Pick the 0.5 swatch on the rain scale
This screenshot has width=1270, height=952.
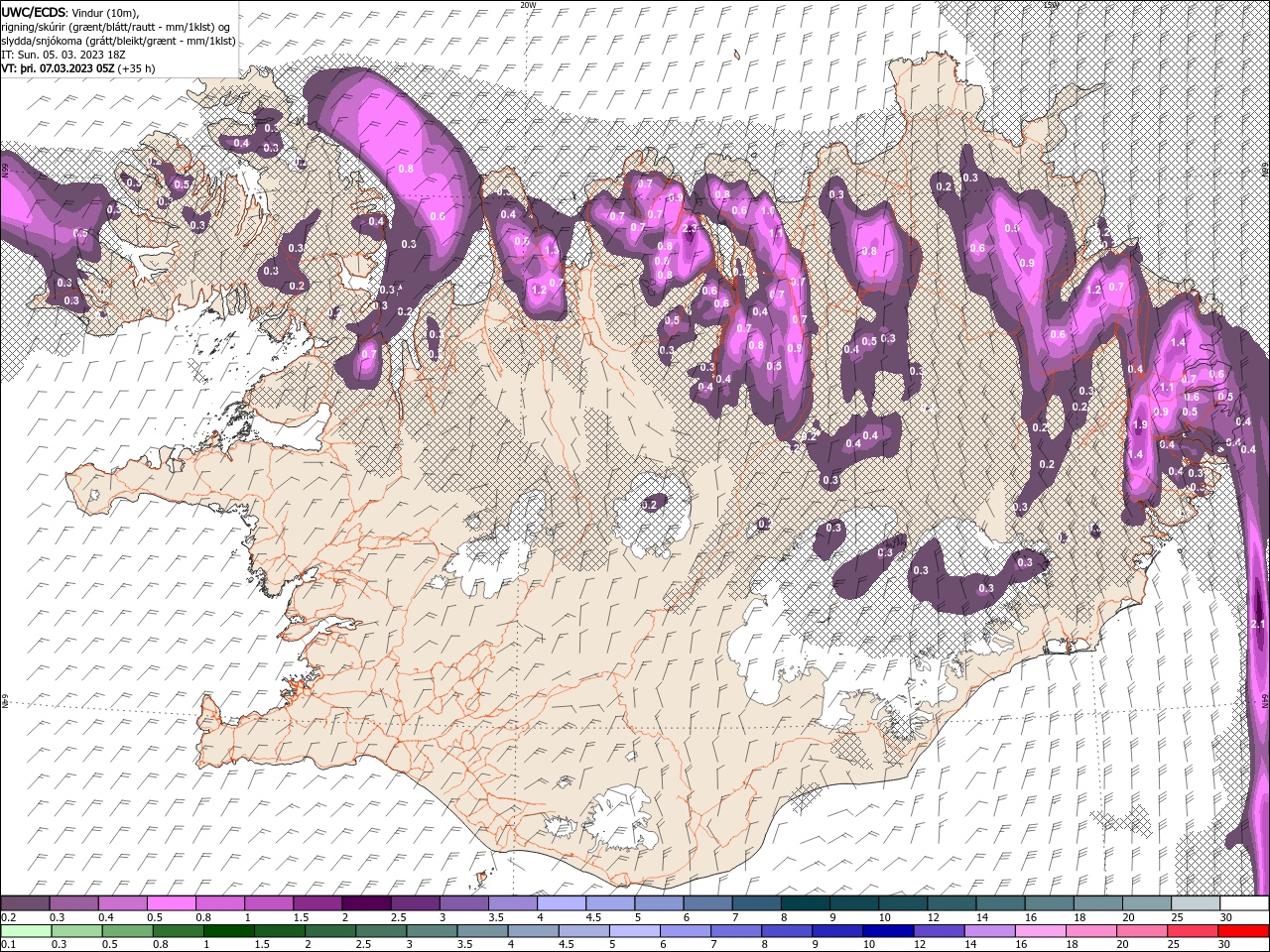click(x=127, y=931)
